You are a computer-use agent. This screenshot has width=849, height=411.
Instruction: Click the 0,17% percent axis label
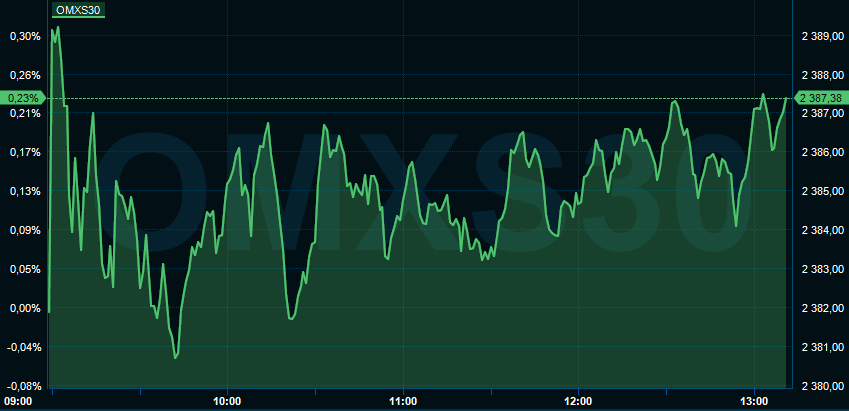[25, 153]
